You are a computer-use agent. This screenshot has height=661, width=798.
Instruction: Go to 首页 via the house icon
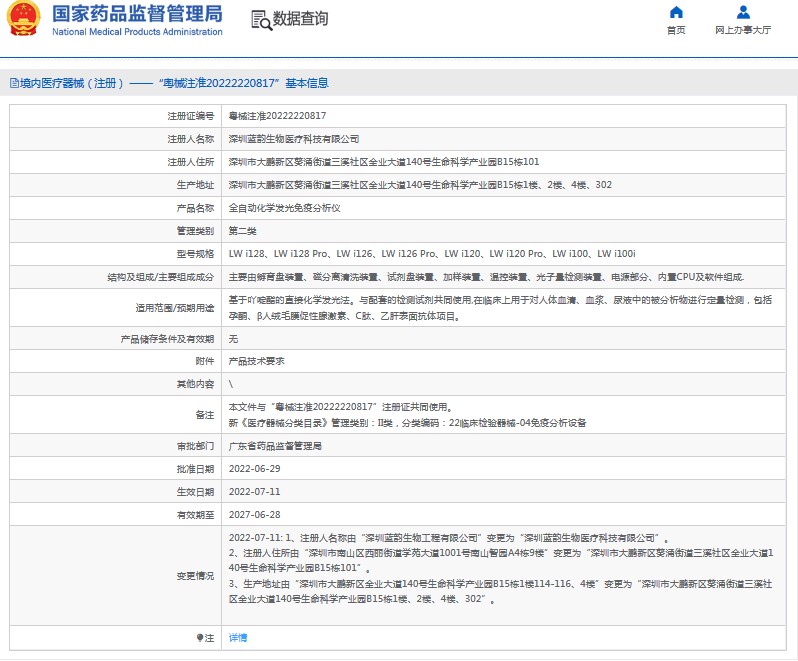(676, 12)
